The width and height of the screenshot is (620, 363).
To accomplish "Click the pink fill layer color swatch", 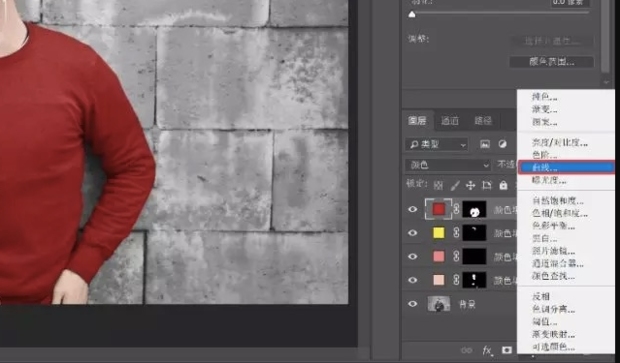I will (x=439, y=257).
